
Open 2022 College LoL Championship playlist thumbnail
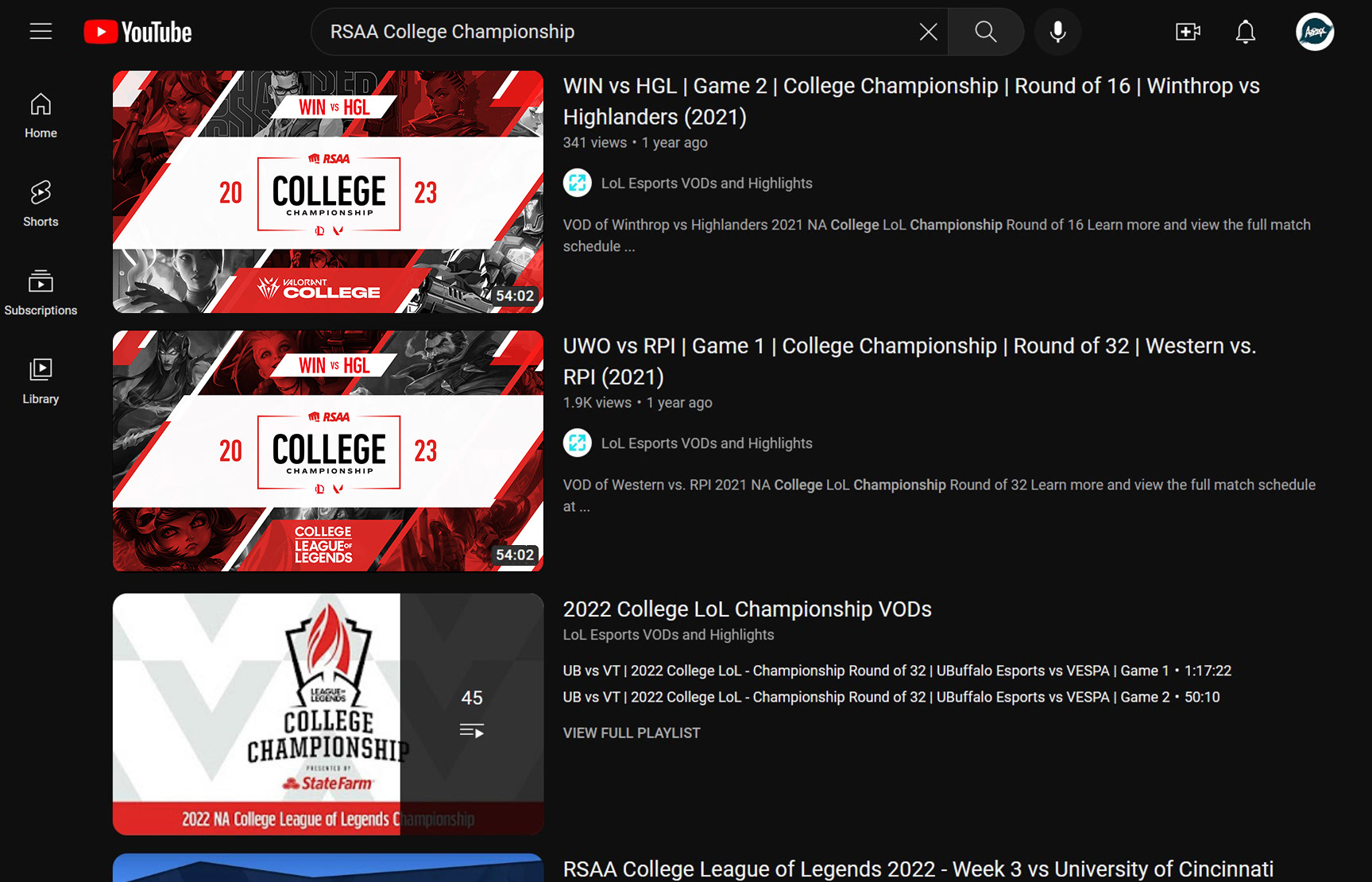pos(328,714)
